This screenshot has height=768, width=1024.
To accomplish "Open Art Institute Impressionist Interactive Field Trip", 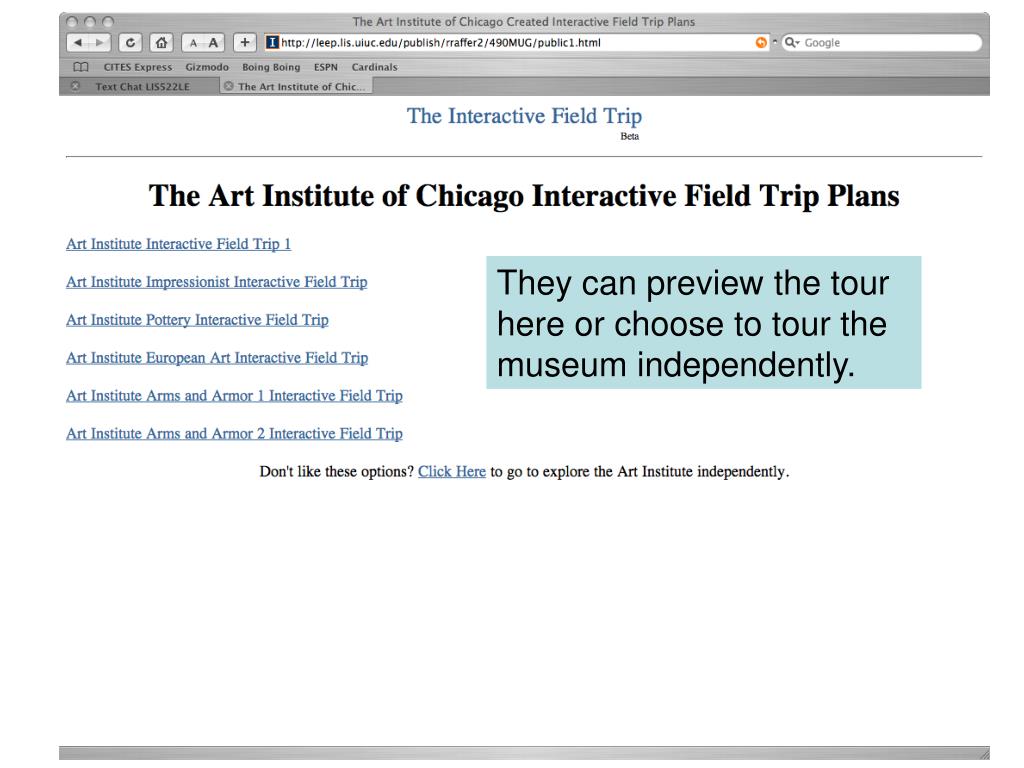I will [x=216, y=282].
